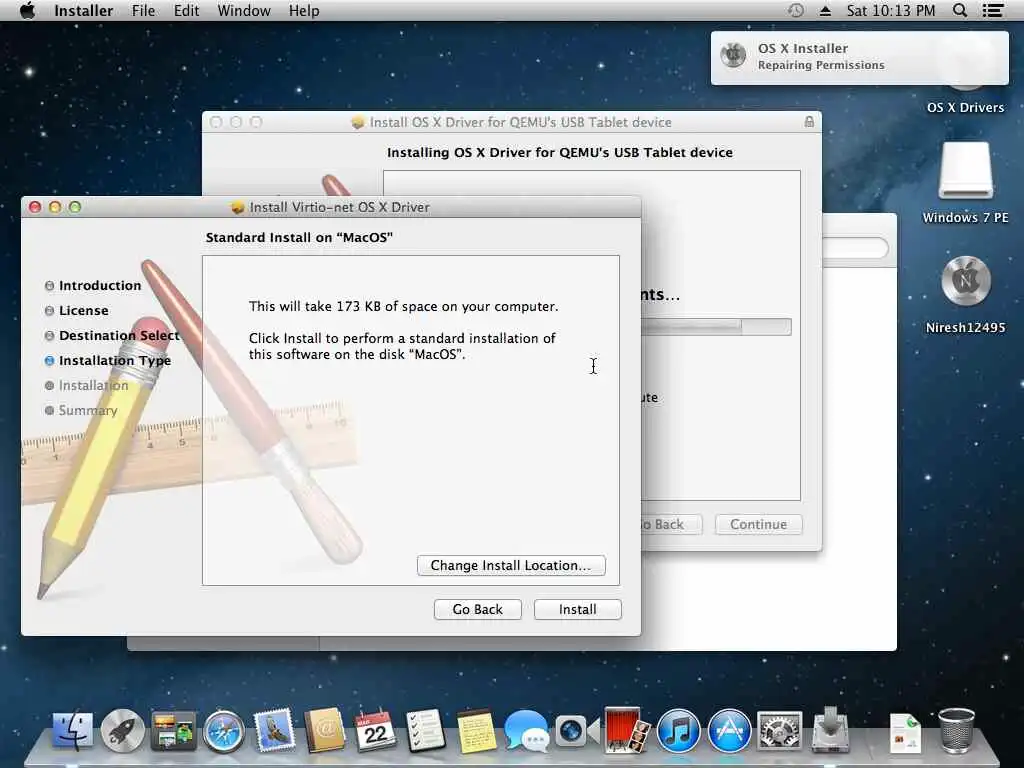Image resolution: width=1024 pixels, height=768 pixels.
Task: Close the Virtio-net installer window
Action: (35, 207)
